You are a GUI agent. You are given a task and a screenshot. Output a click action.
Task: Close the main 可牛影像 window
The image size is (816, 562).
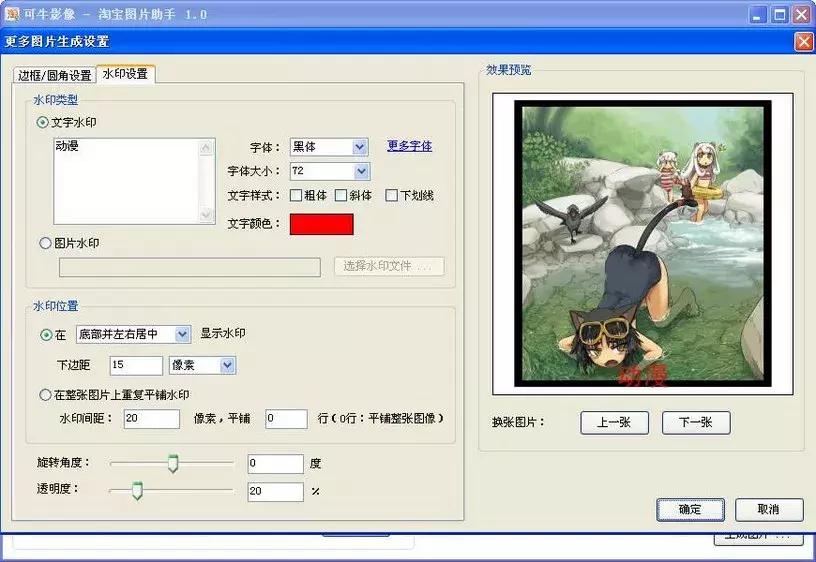click(801, 15)
